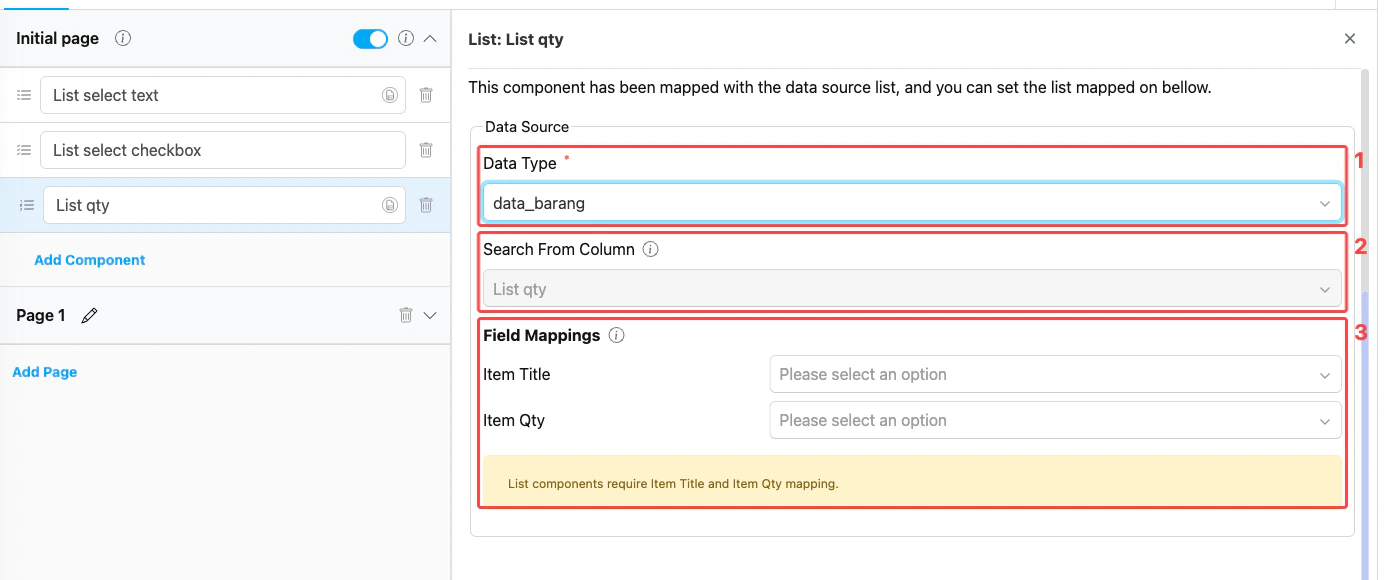Click the Initial page title text
This screenshot has height=580, width=1400.
click(58, 39)
